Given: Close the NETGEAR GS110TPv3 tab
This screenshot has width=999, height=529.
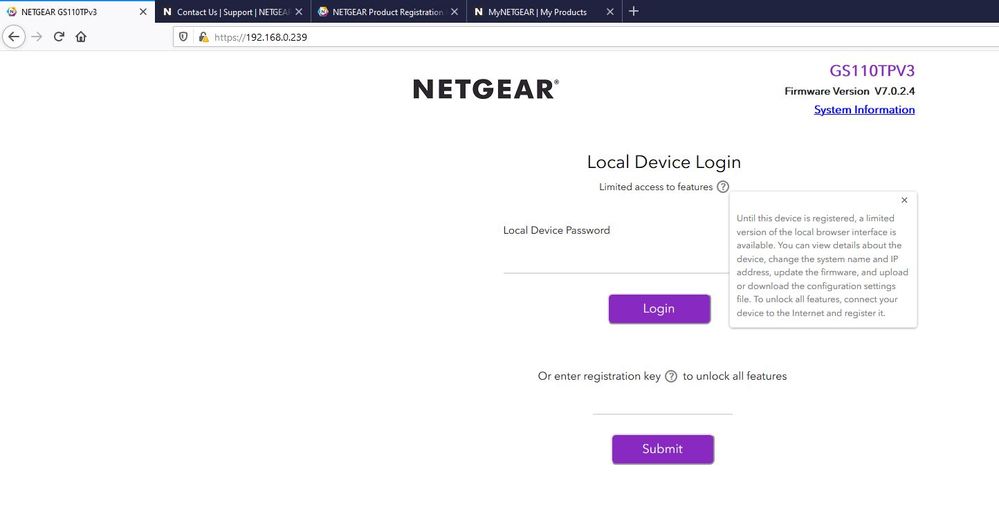Looking at the screenshot, I should [x=143, y=11].
